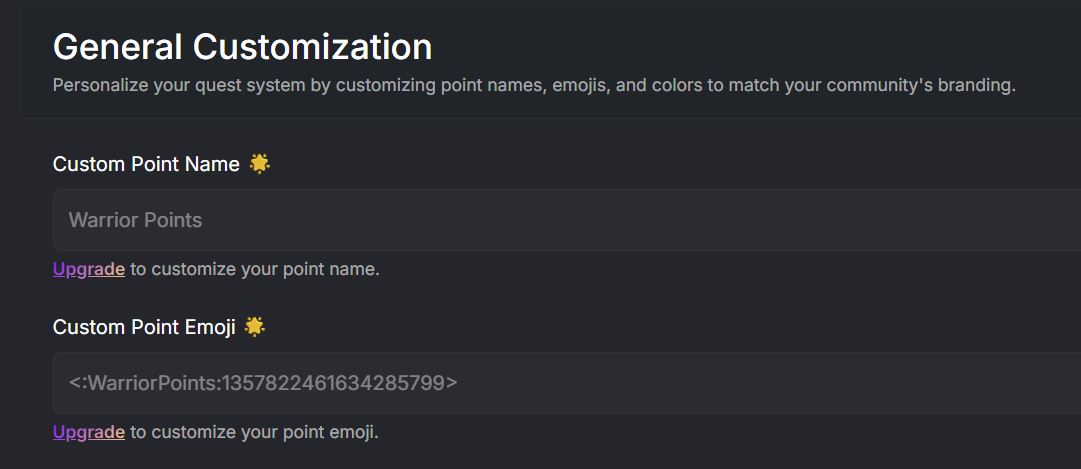Open Upgrade link for point emoji
Image resolution: width=1081 pixels, height=469 pixels.
(89, 432)
